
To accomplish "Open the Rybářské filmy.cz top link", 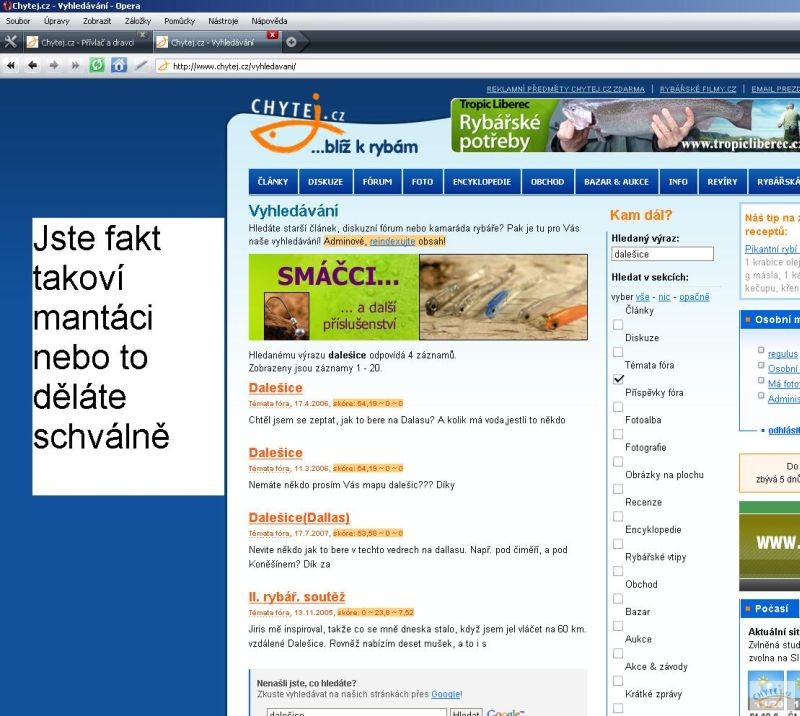I will 698,89.
